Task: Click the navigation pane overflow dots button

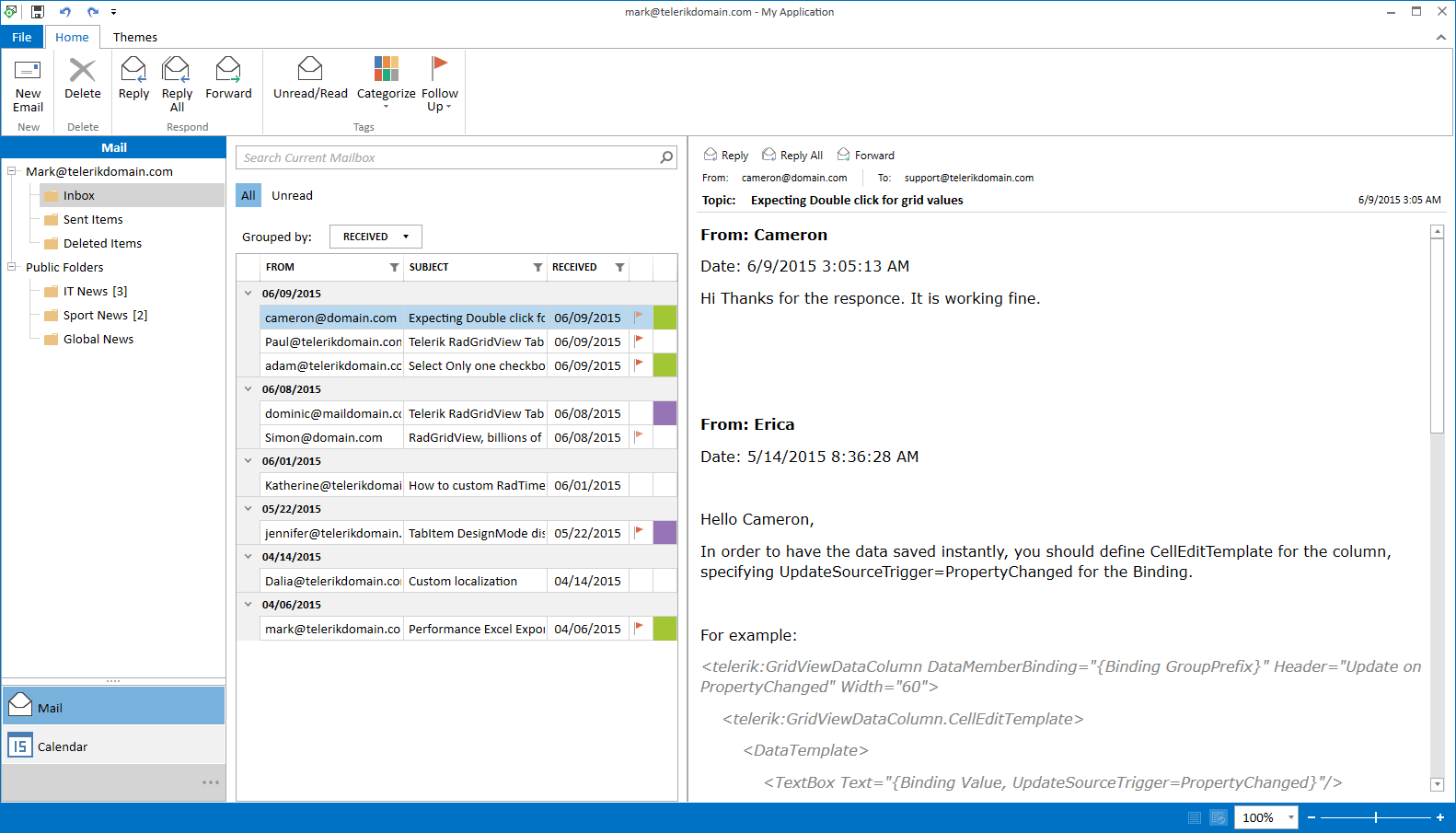Action: pyautogui.click(x=211, y=782)
